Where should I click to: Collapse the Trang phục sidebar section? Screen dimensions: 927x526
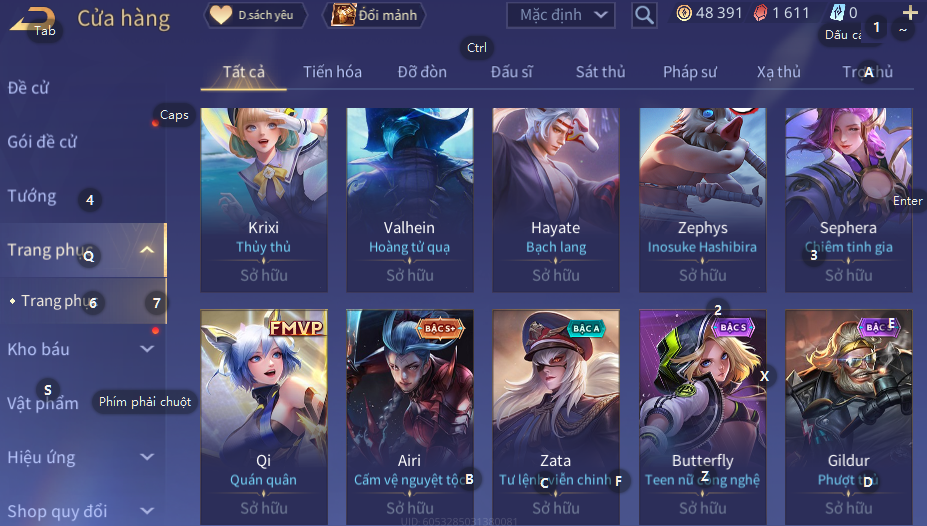147,250
